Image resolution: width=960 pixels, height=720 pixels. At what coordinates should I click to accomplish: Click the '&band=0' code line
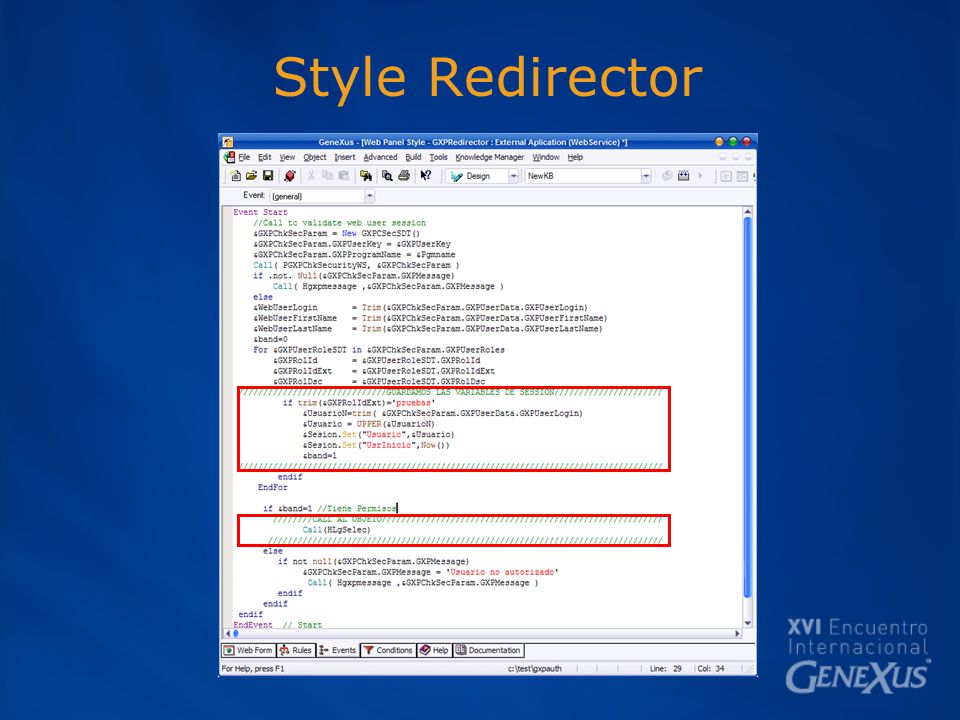[270, 339]
